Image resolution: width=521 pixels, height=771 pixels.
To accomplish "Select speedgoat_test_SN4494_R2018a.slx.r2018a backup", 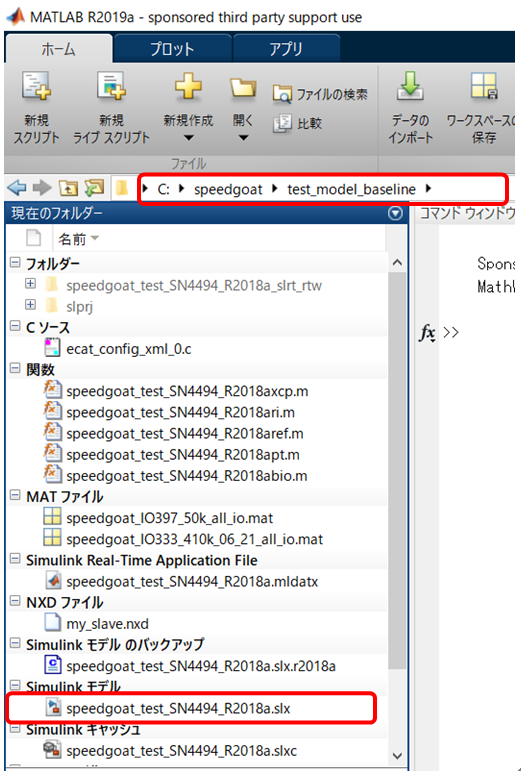I will click(x=201, y=666).
